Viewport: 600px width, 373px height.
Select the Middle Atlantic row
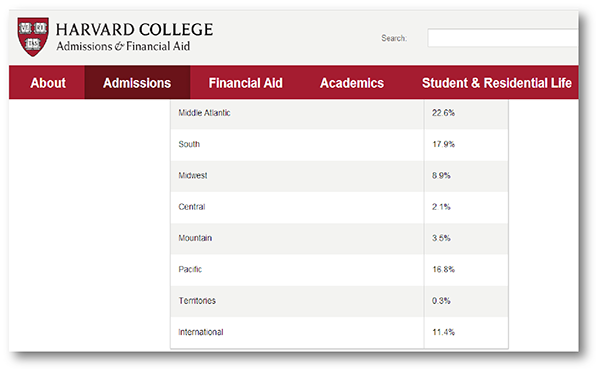click(339, 113)
